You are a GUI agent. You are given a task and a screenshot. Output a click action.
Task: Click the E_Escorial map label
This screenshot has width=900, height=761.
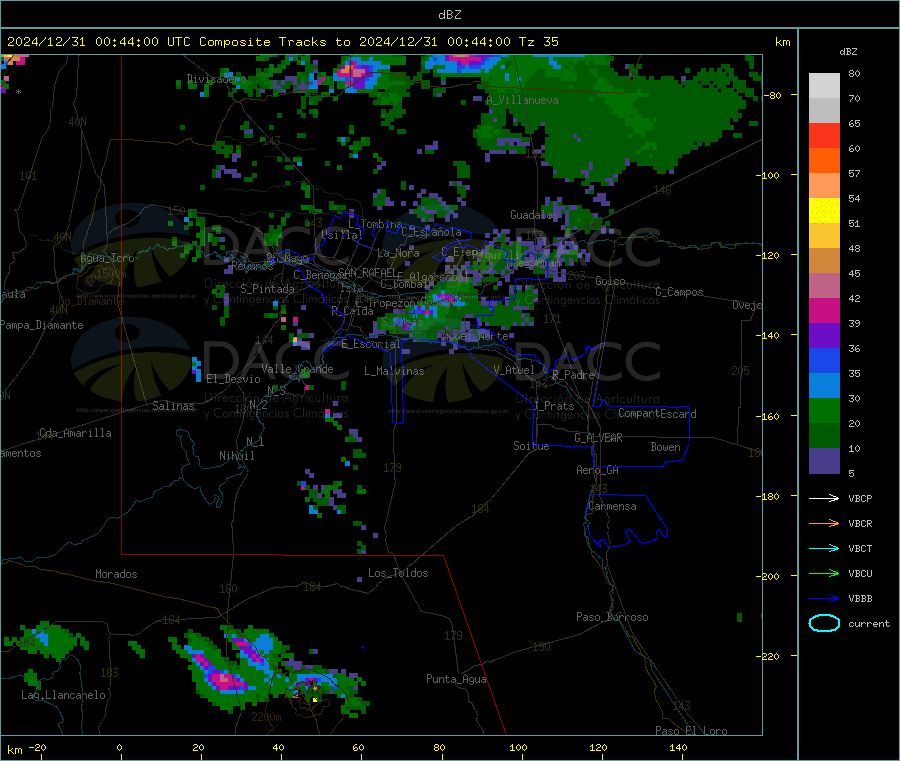(371, 344)
